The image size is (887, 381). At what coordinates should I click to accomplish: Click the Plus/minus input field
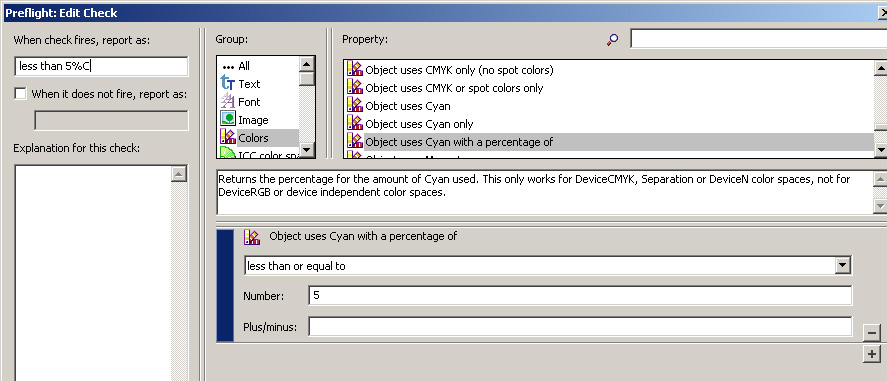[580, 326]
